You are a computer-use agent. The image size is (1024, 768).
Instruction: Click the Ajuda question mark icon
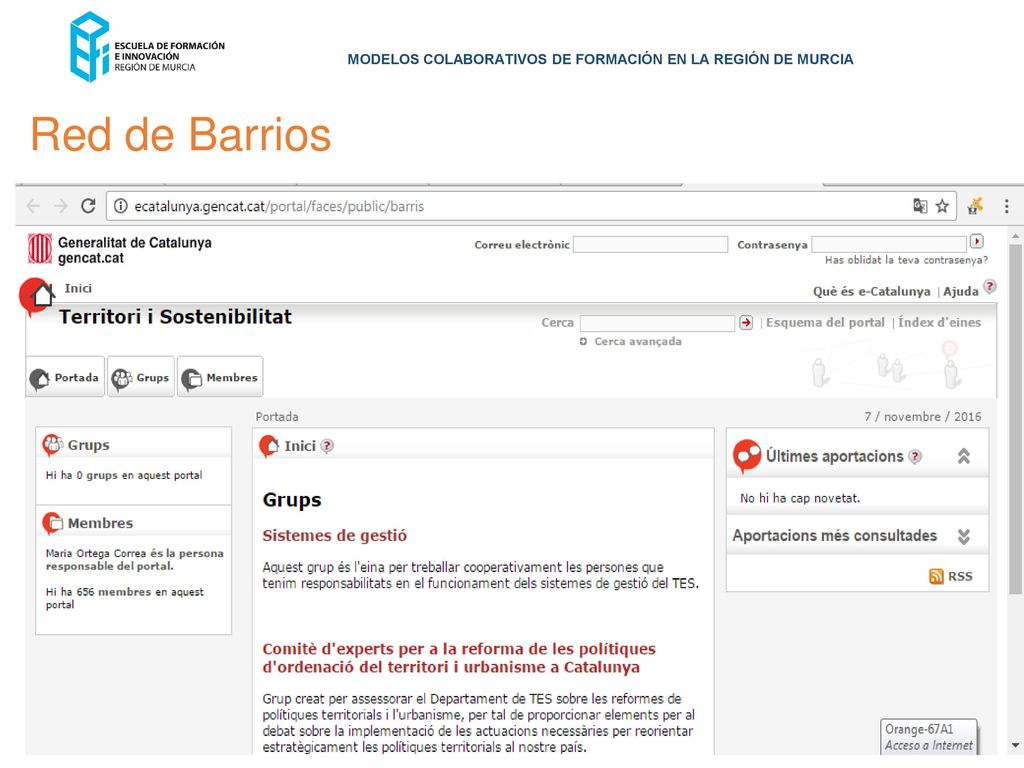(990, 287)
